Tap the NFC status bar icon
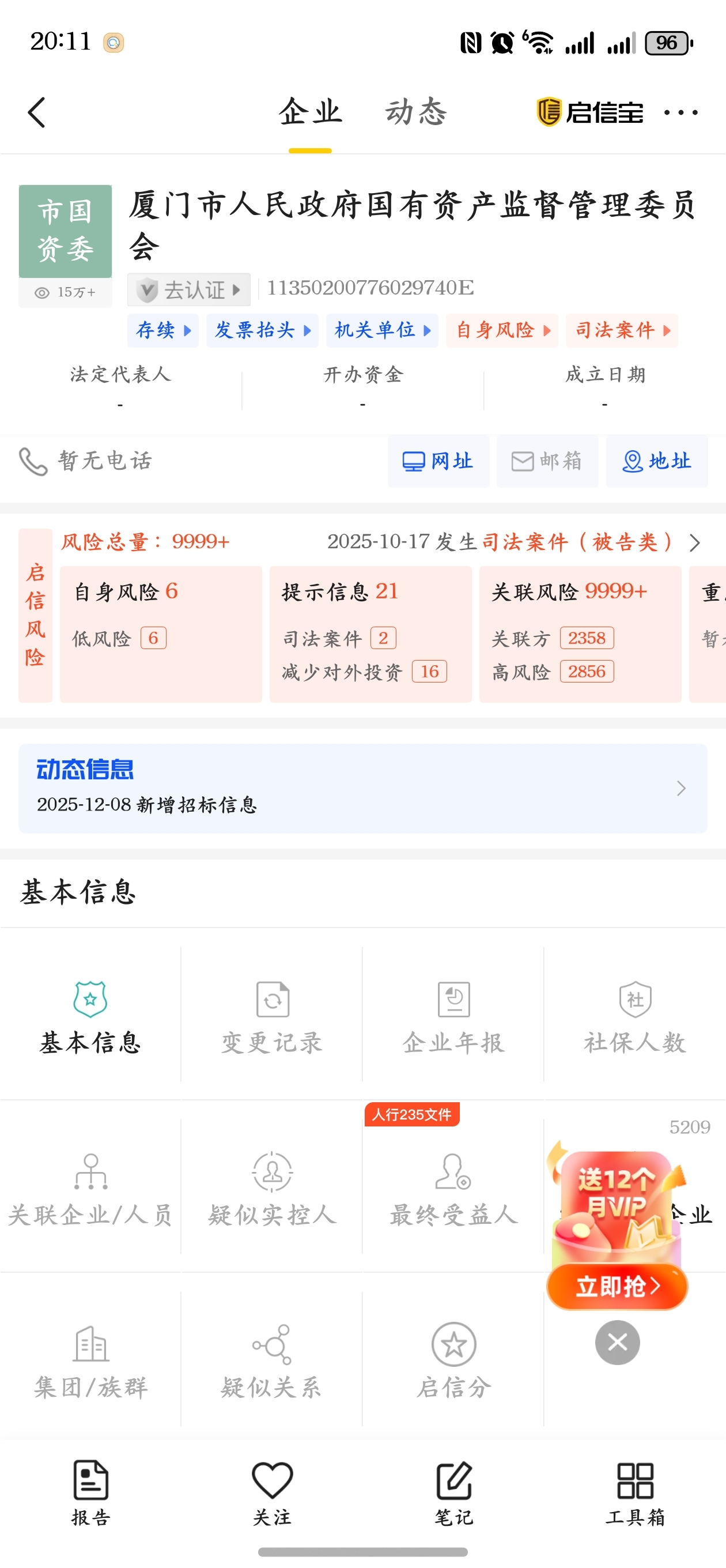The image size is (726, 1568). click(x=470, y=43)
